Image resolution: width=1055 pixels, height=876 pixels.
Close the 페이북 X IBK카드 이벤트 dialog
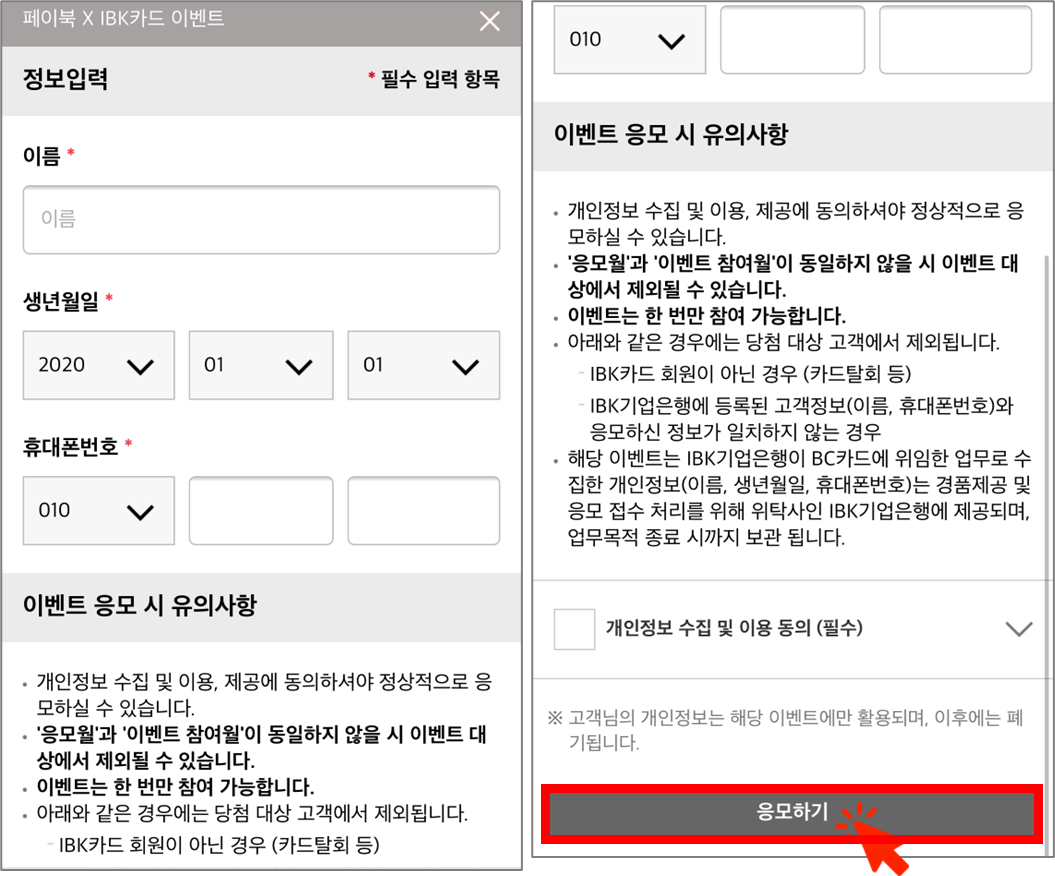490,22
